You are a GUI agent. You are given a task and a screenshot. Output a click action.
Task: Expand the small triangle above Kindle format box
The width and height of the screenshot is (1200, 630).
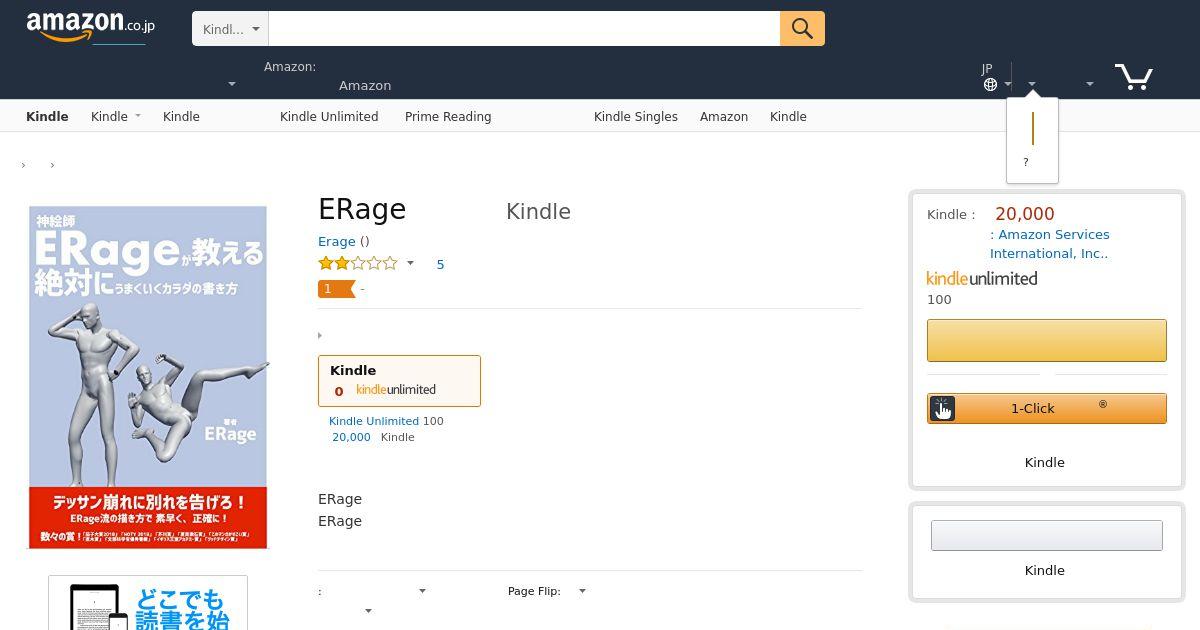[x=320, y=336]
